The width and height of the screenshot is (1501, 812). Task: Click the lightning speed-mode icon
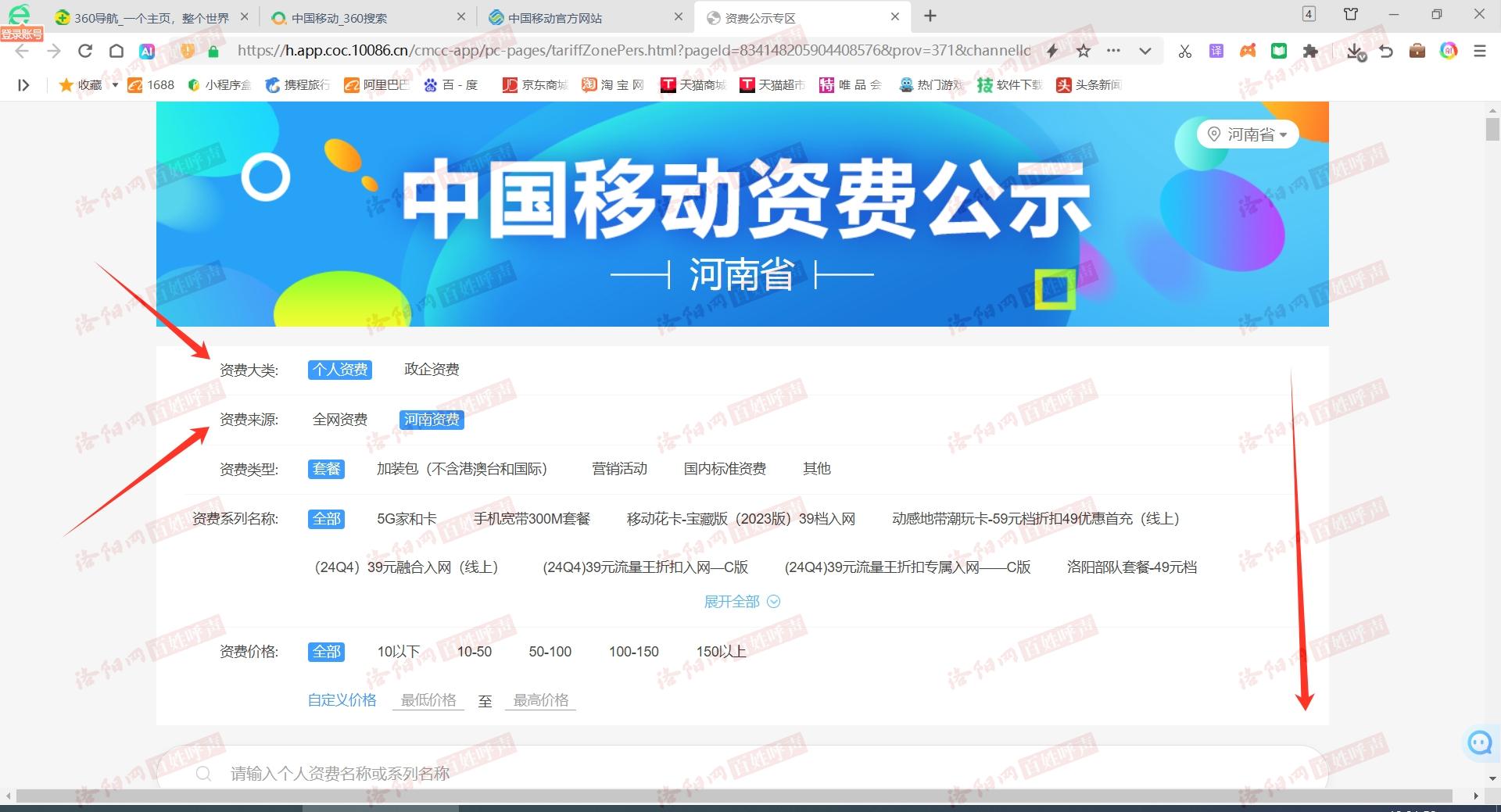pos(1052,51)
